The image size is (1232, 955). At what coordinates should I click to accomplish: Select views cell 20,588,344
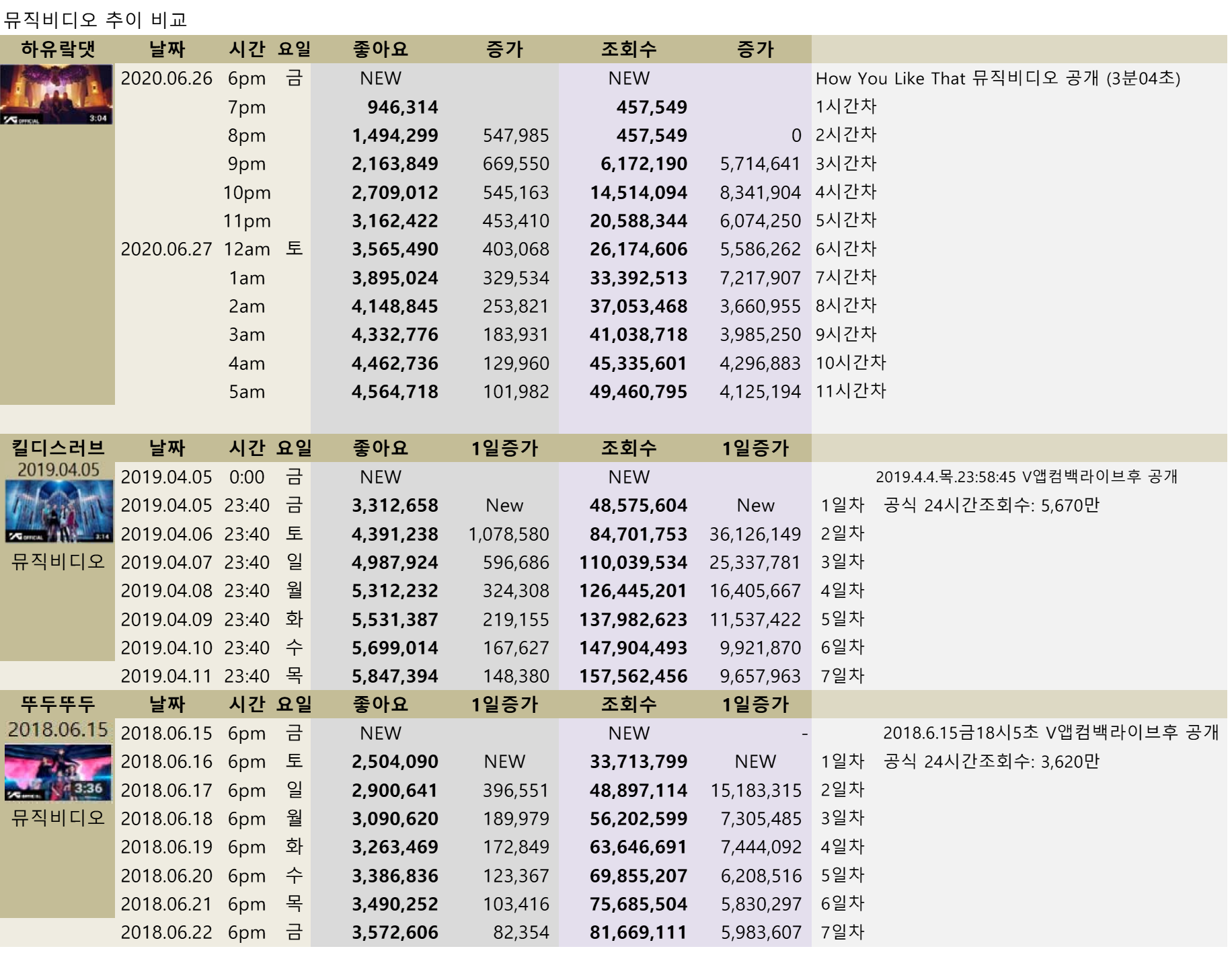[x=638, y=221]
